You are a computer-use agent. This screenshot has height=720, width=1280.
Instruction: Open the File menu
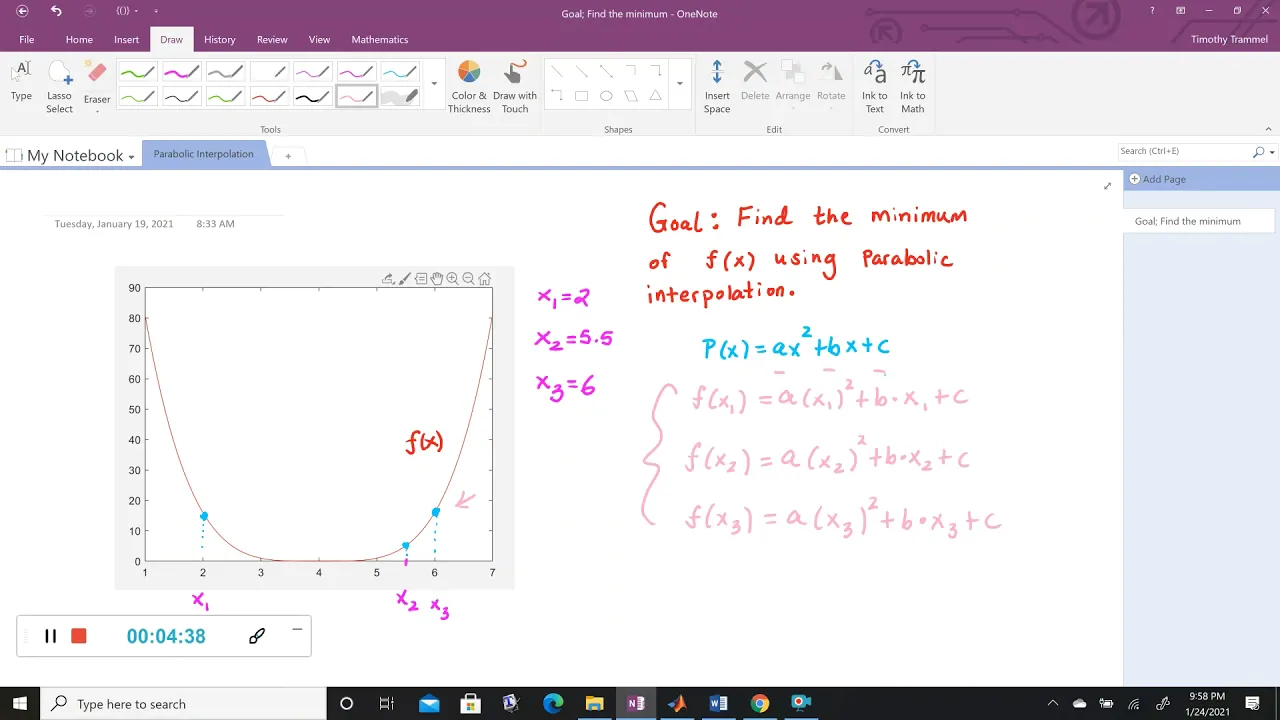click(x=27, y=40)
